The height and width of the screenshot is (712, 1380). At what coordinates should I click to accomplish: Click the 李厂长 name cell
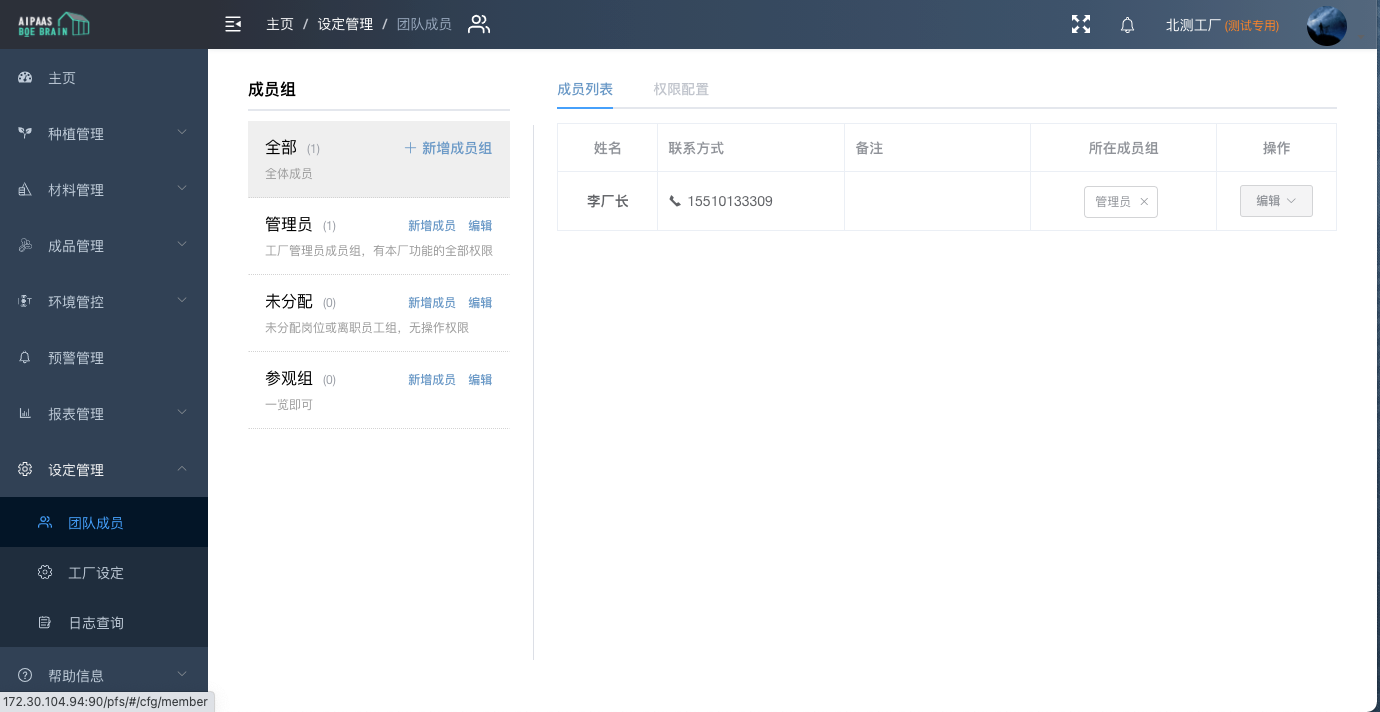pos(607,201)
